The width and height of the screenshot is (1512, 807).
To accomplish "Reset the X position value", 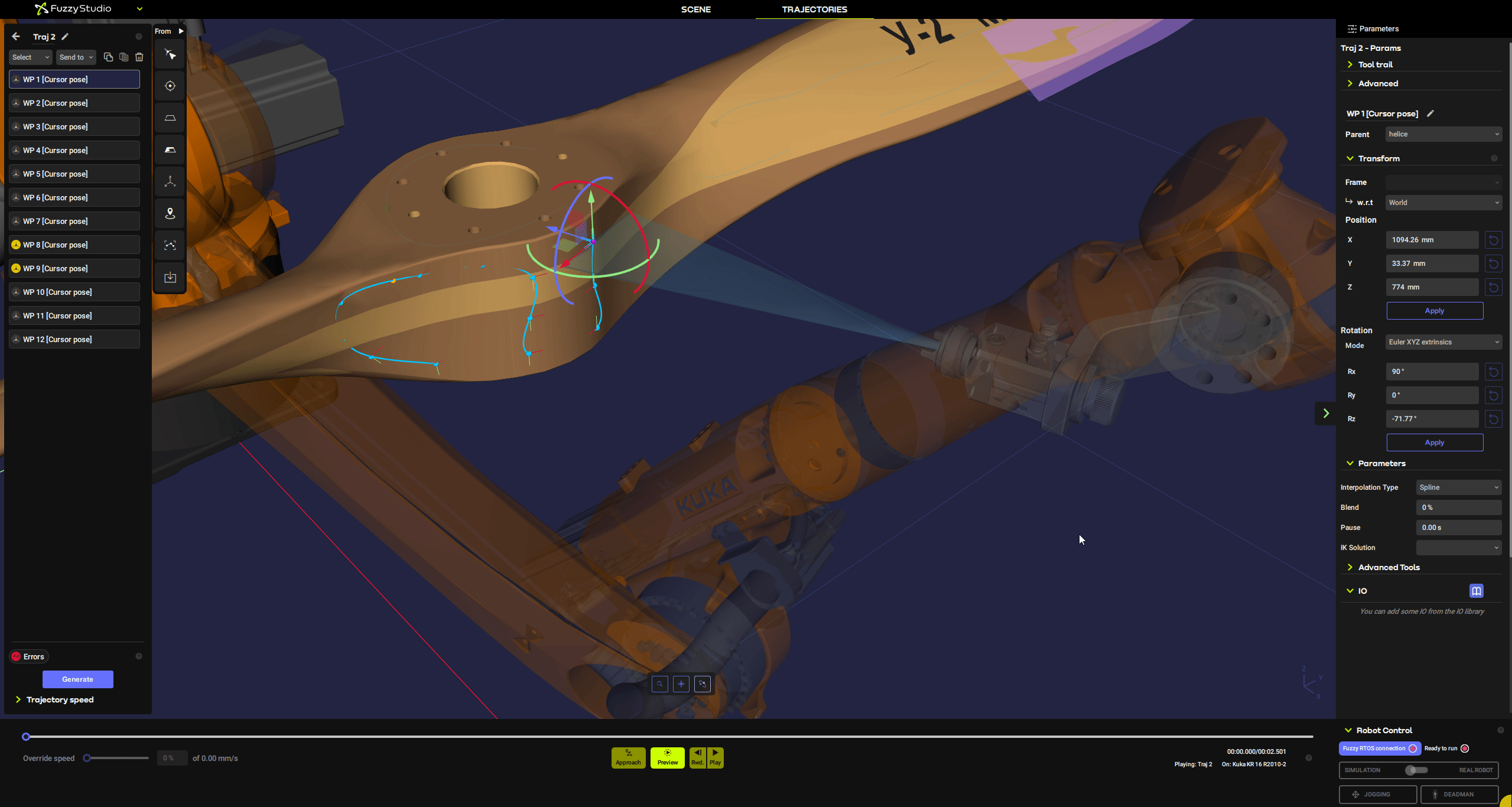I will tap(1493, 240).
